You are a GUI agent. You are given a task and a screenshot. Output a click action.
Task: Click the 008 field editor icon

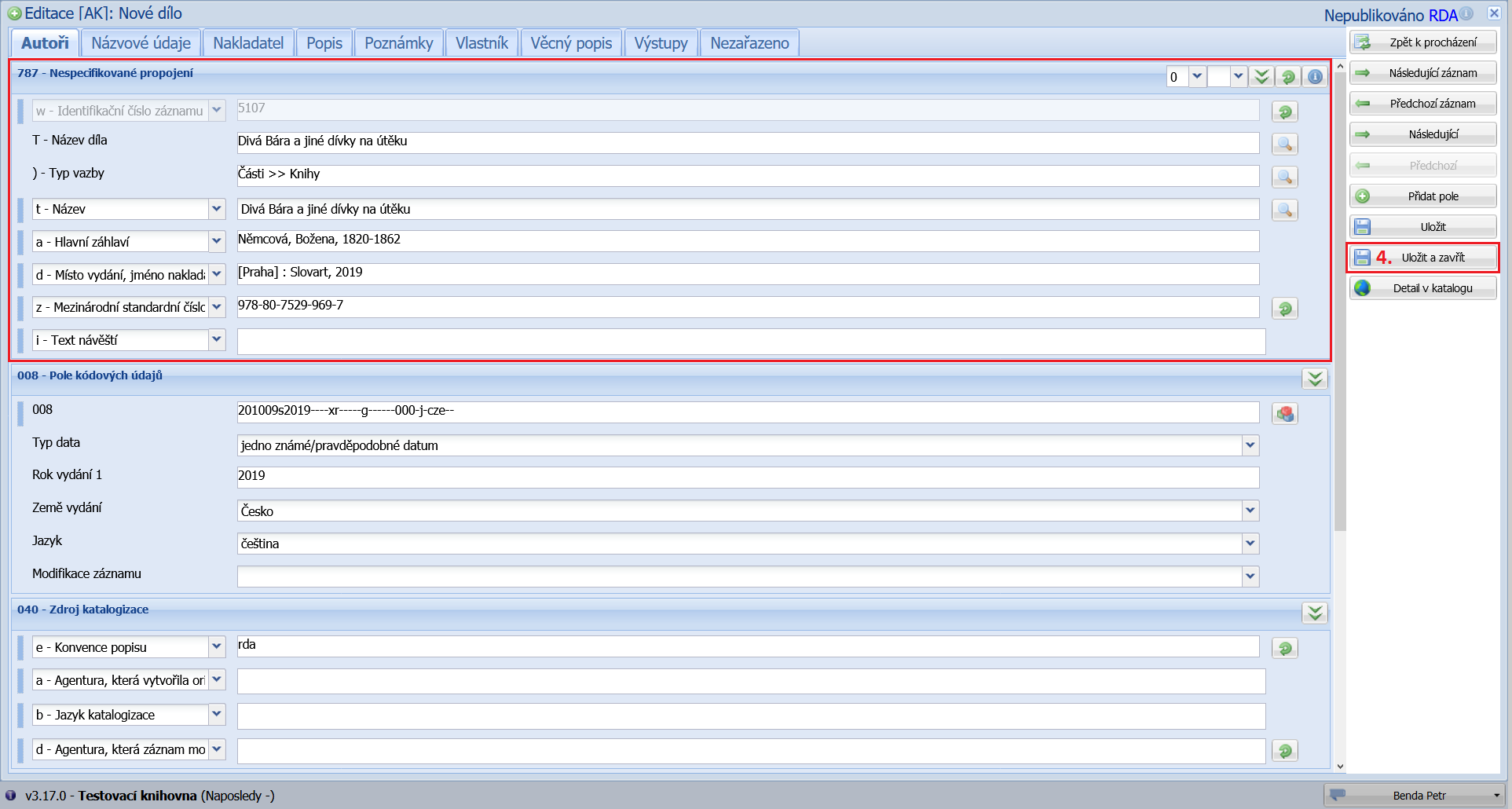1284,413
